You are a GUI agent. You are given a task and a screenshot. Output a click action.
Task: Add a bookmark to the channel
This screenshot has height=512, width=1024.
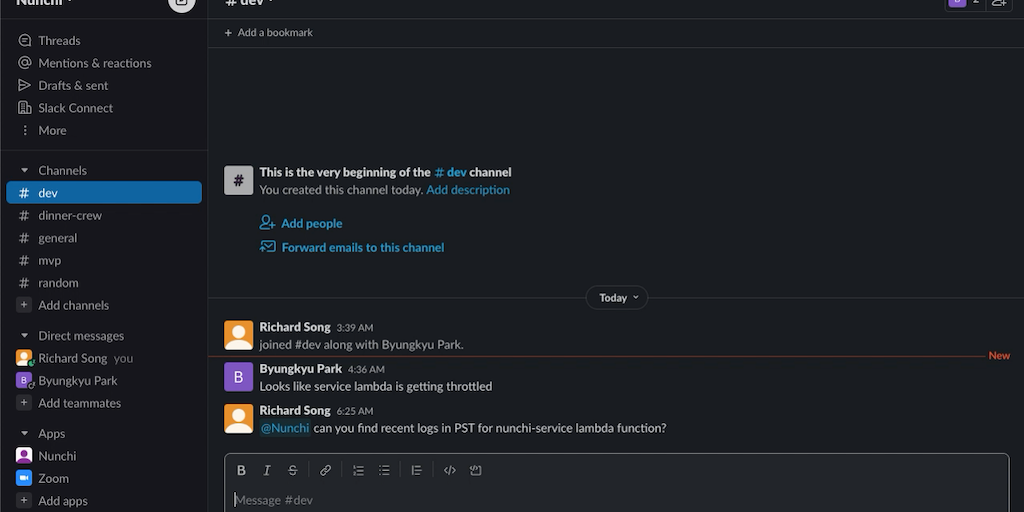(x=269, y=33)
